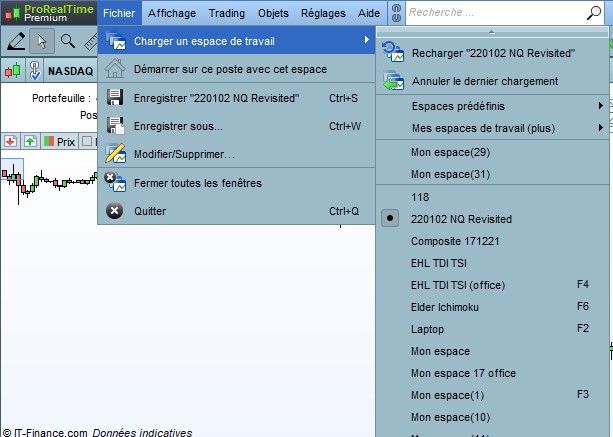613x437 pixels.
Task: Load workspace Elder Ichimoku
Action: click(492, 307)
